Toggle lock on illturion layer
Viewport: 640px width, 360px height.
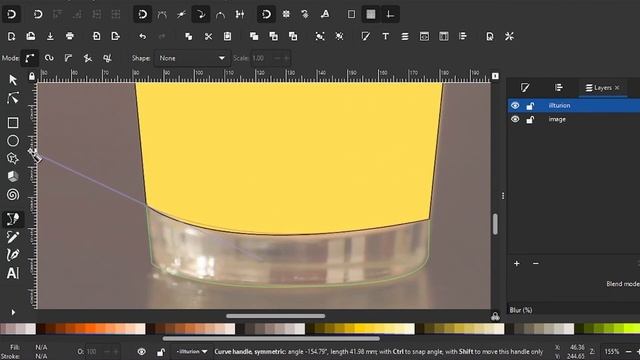tap(530, 106)
